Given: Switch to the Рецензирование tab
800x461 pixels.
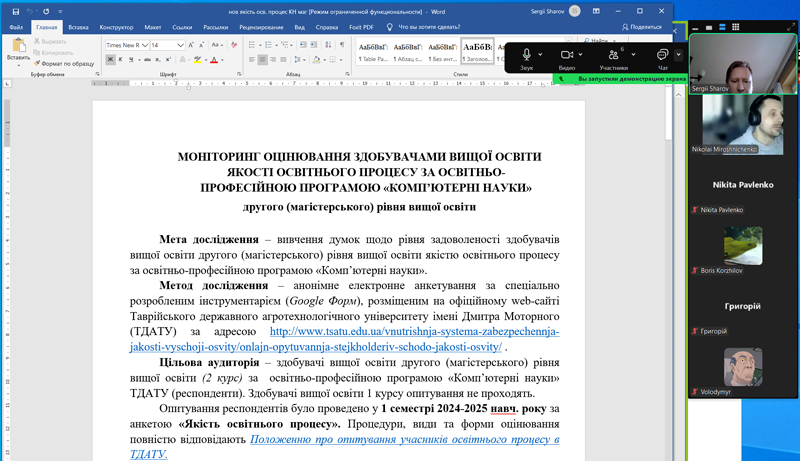Looking at the screenshot, I should click(260, 27).
